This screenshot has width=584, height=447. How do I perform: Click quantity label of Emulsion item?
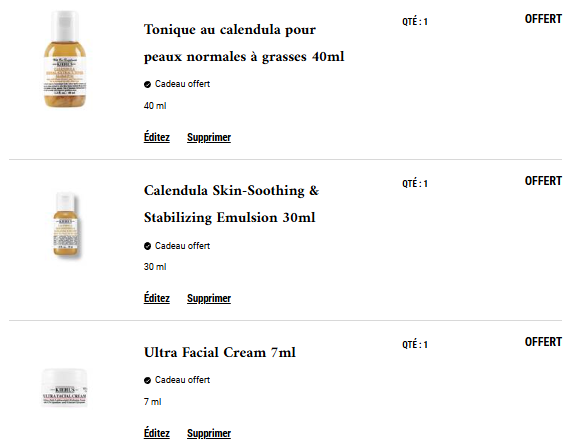[x=415, y=184]
